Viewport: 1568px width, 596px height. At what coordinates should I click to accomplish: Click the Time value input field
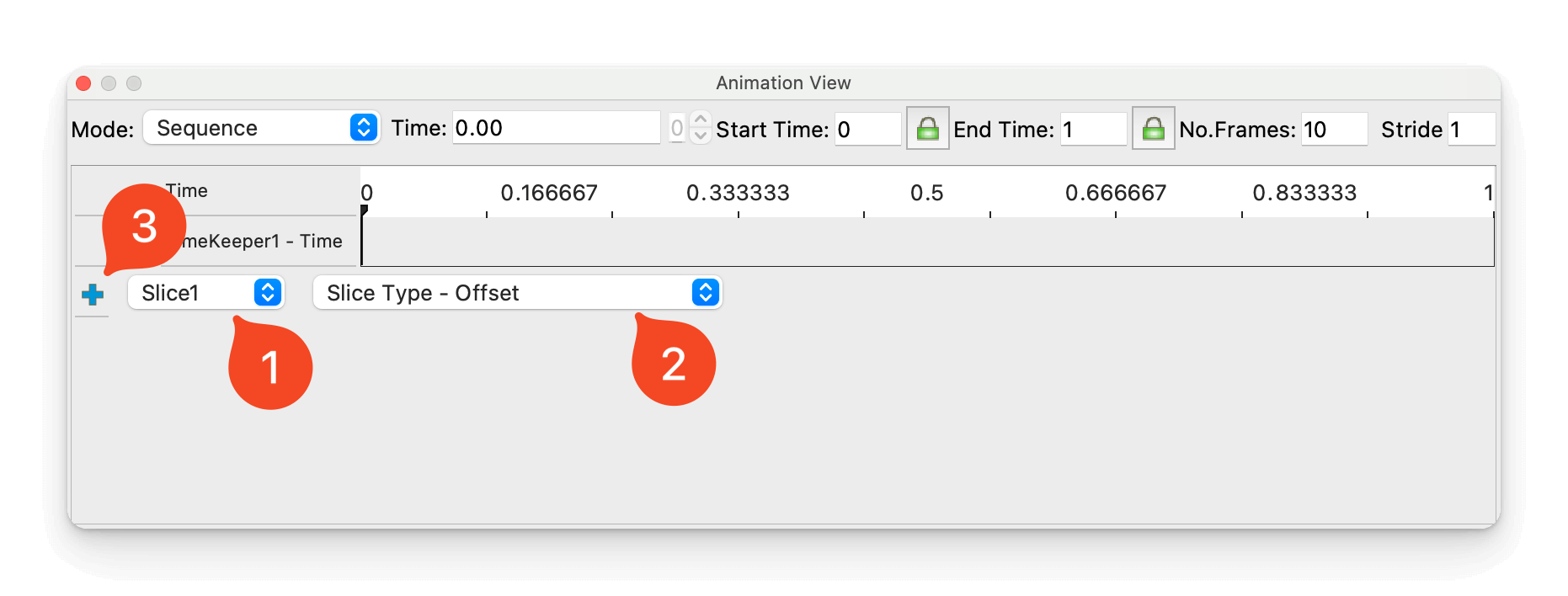point(556,127)
